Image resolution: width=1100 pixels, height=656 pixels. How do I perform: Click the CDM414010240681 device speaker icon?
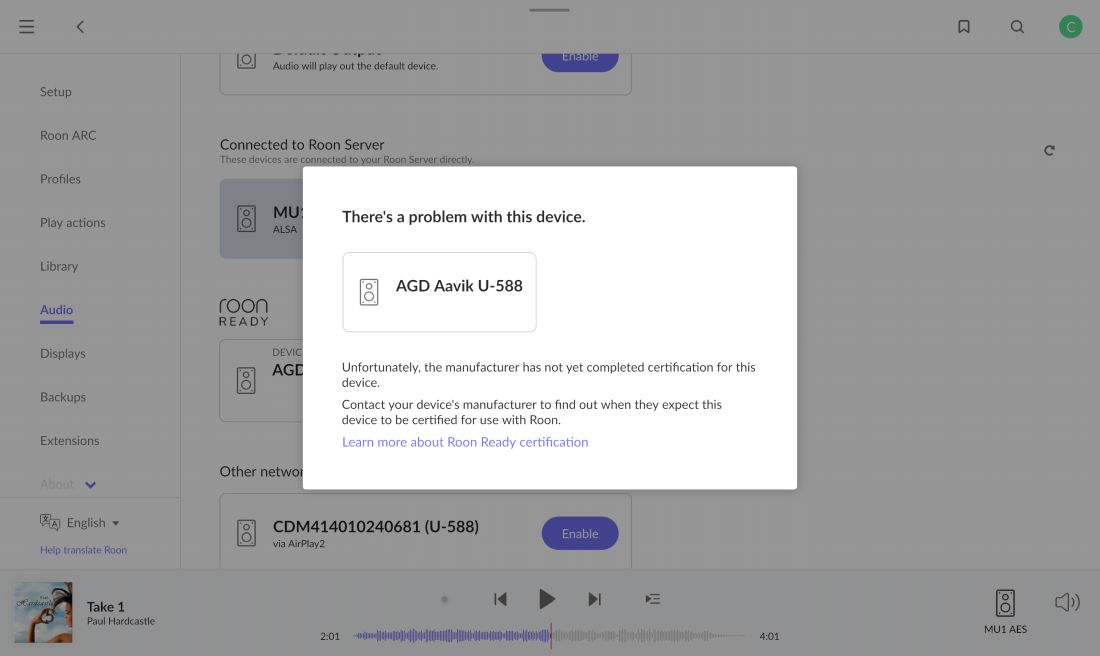[246, 533]
